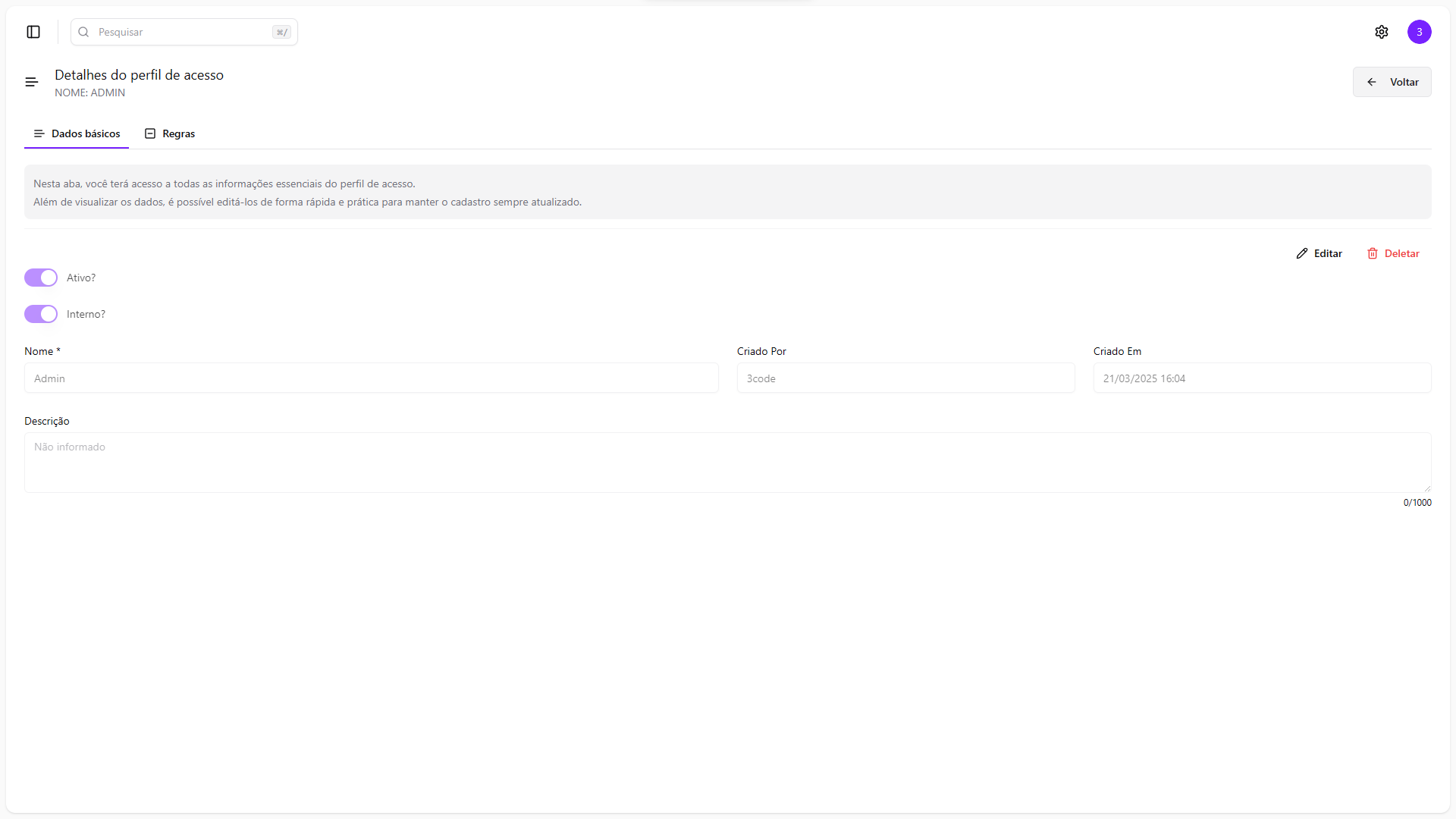Click the Deletar button label
Image resolution: width=1456 pixels, height=819 pixels.
1401,253
